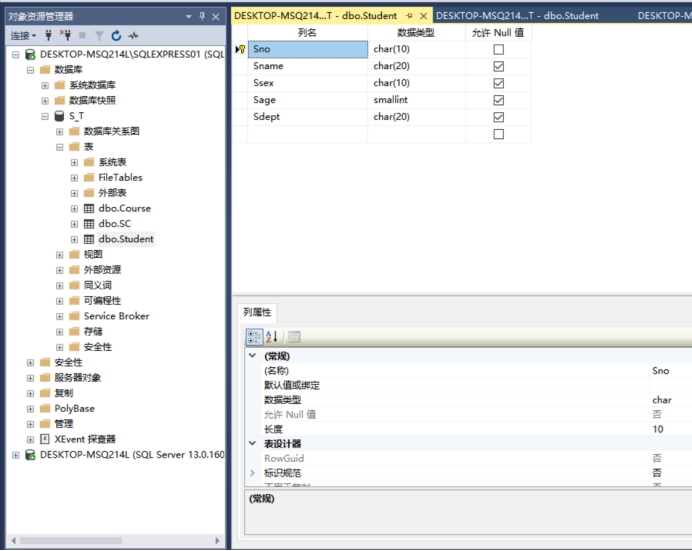The image size is (692, 551).
Task: Open the 连接 dropdown in Object Explorer
Action: coord(23,36)
